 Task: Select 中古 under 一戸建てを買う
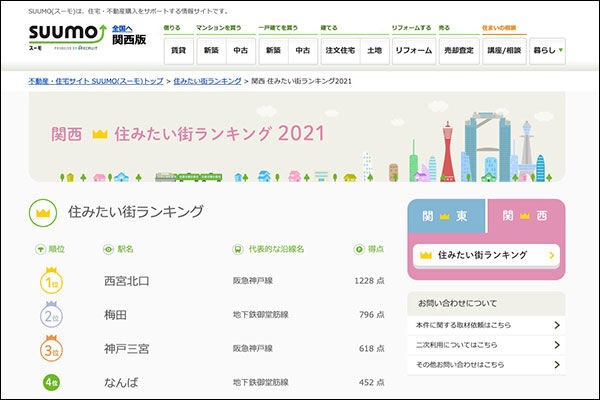click(303, 51)
